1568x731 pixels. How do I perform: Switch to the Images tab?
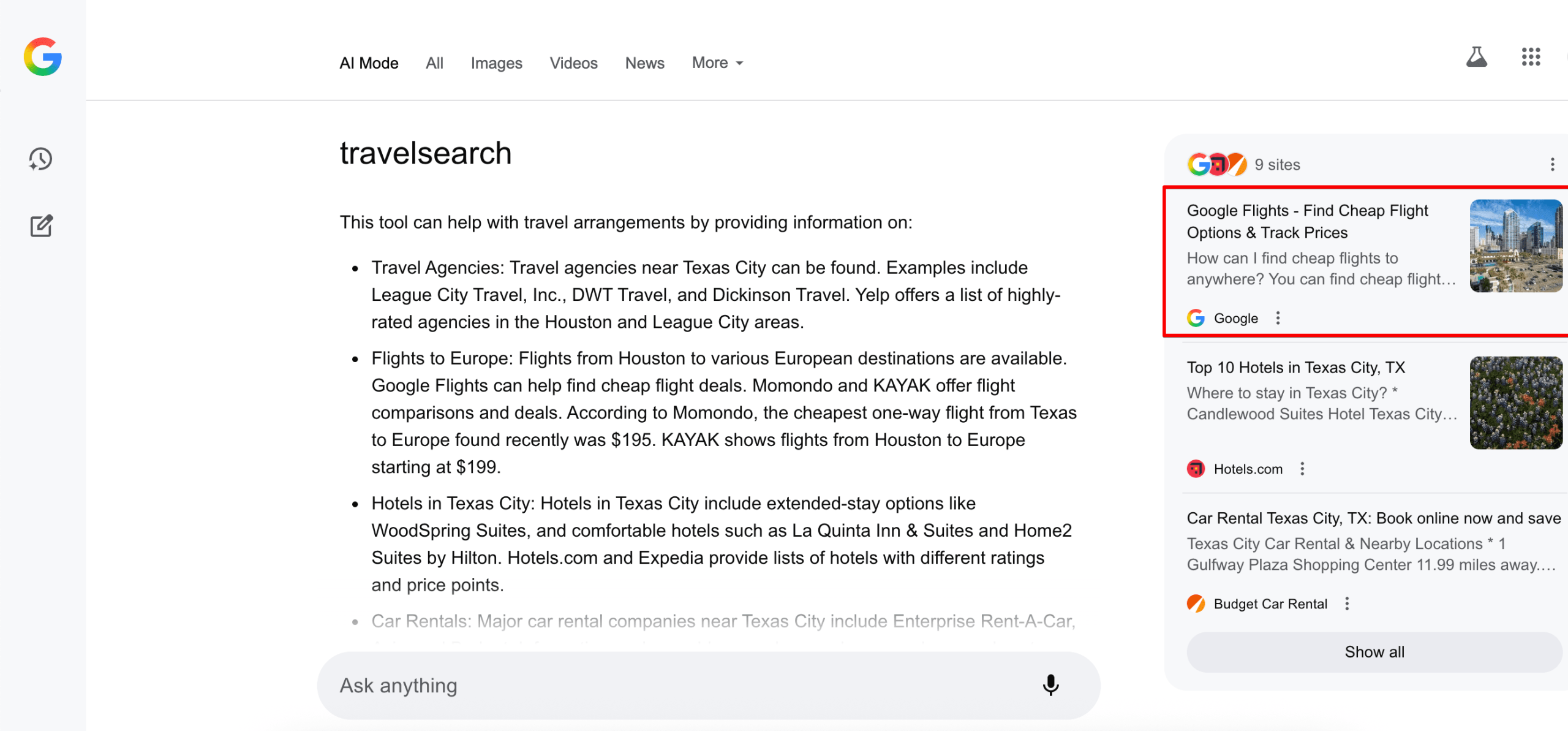point(496,62)
